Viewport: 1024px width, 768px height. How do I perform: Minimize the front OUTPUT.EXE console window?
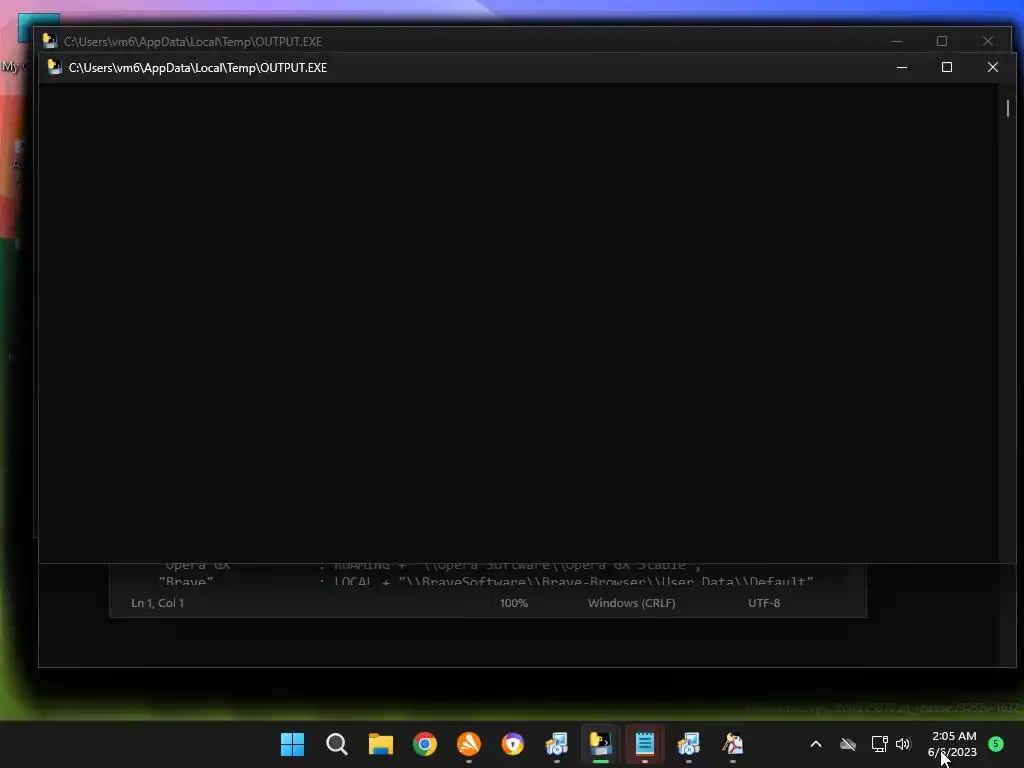point(902,67)
